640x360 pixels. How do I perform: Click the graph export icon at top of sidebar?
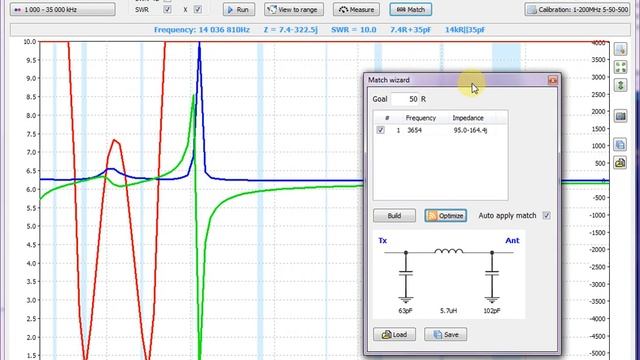pos(620,49)
